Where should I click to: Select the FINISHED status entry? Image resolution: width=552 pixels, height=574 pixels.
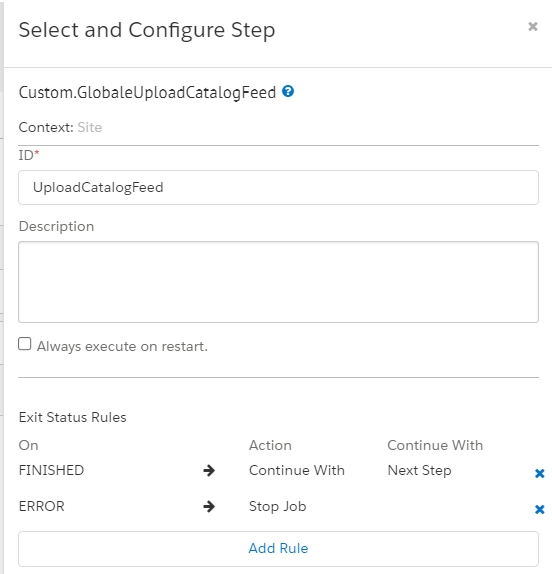coord(51,470)
